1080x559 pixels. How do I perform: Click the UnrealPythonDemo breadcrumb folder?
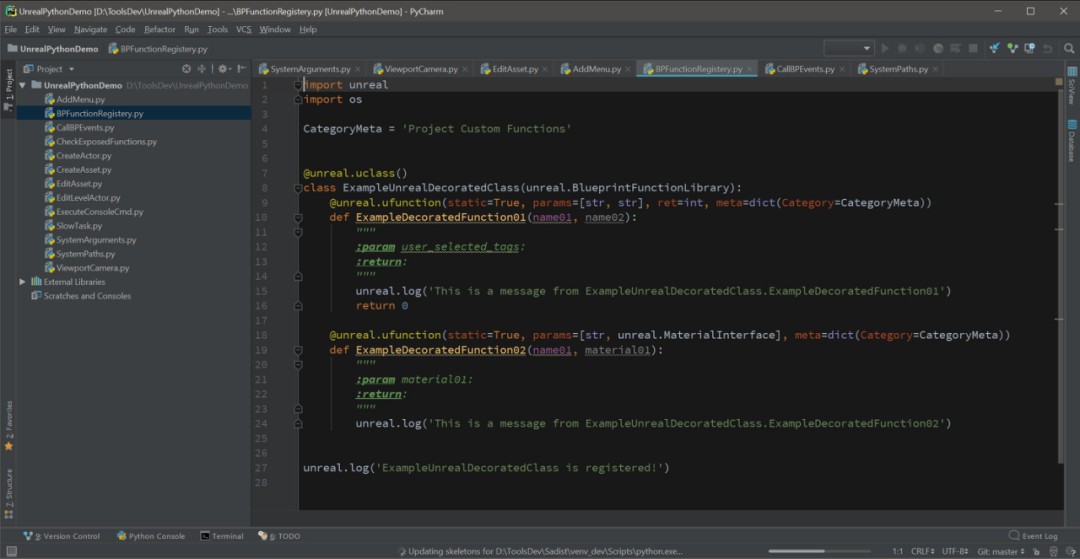(52, 49)
